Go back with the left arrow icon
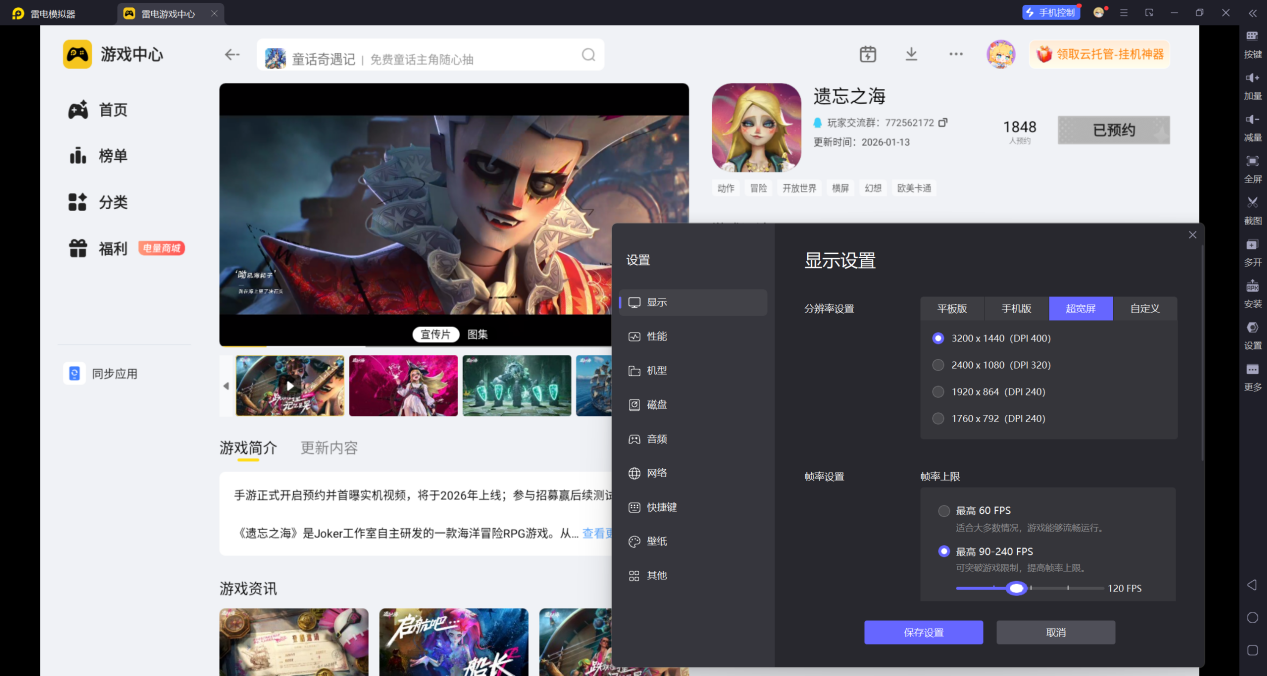The width and height of the screenshot is (1267, 676). pyautogui.click(x=232, y=55)
